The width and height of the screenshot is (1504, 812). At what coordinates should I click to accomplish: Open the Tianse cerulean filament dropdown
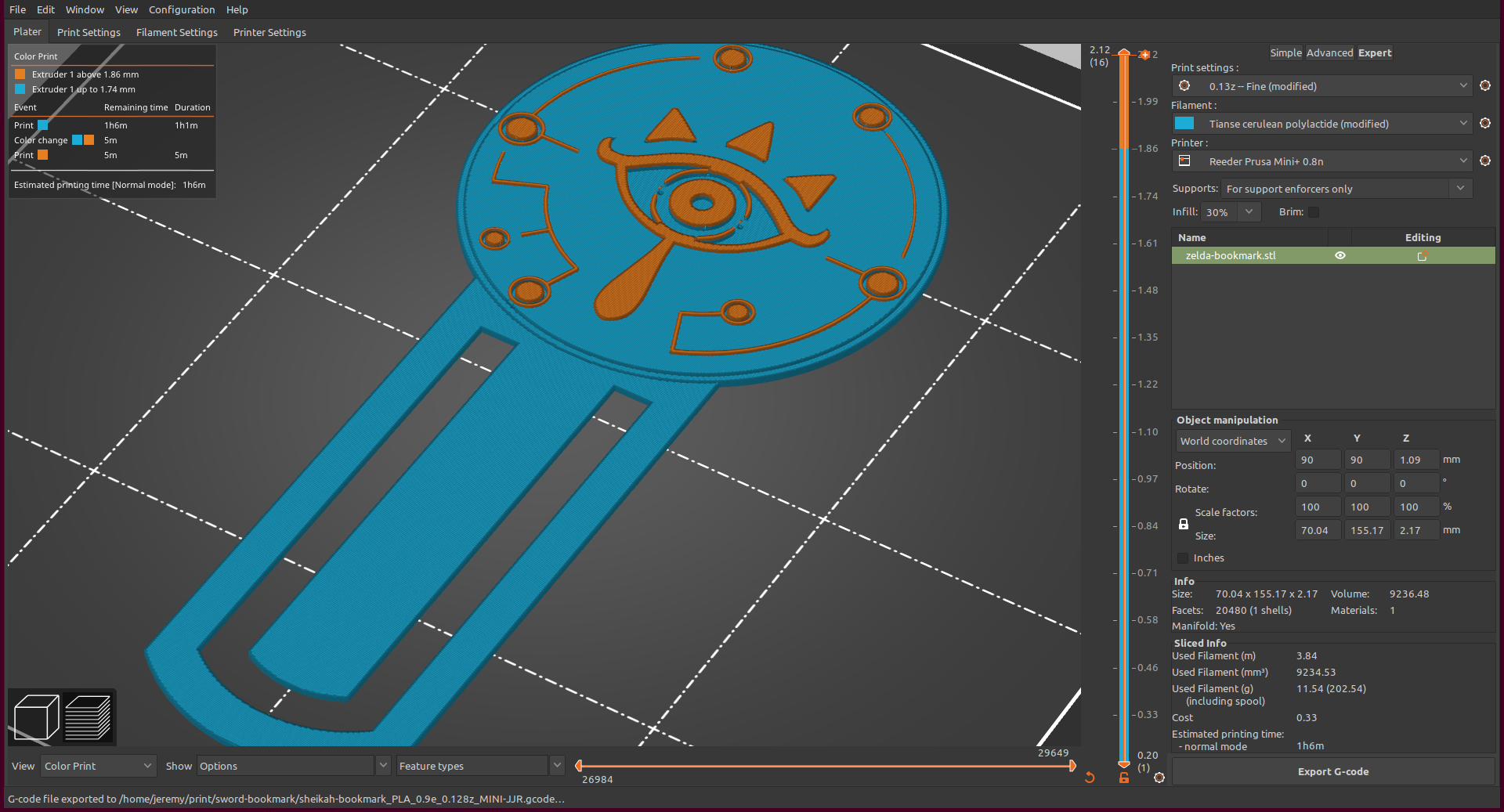tap(1322, 123)
